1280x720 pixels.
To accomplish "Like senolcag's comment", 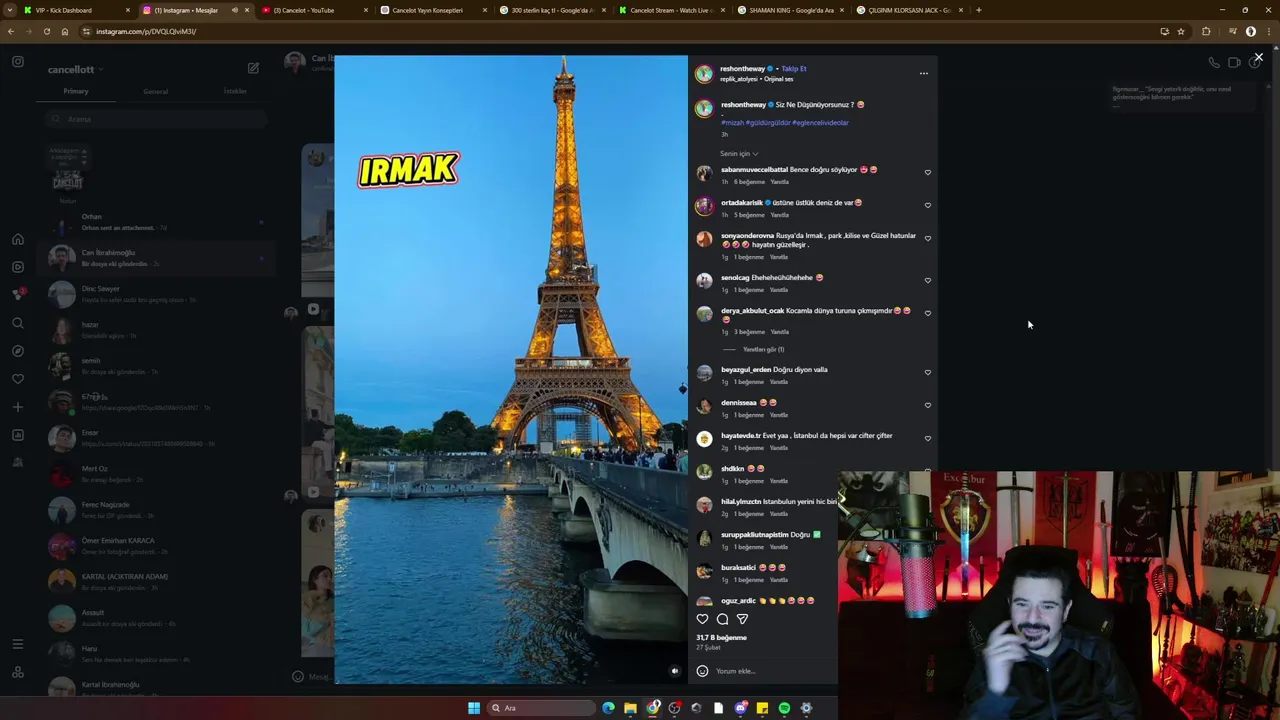I will pyautogui.click(x=927, y=280).
